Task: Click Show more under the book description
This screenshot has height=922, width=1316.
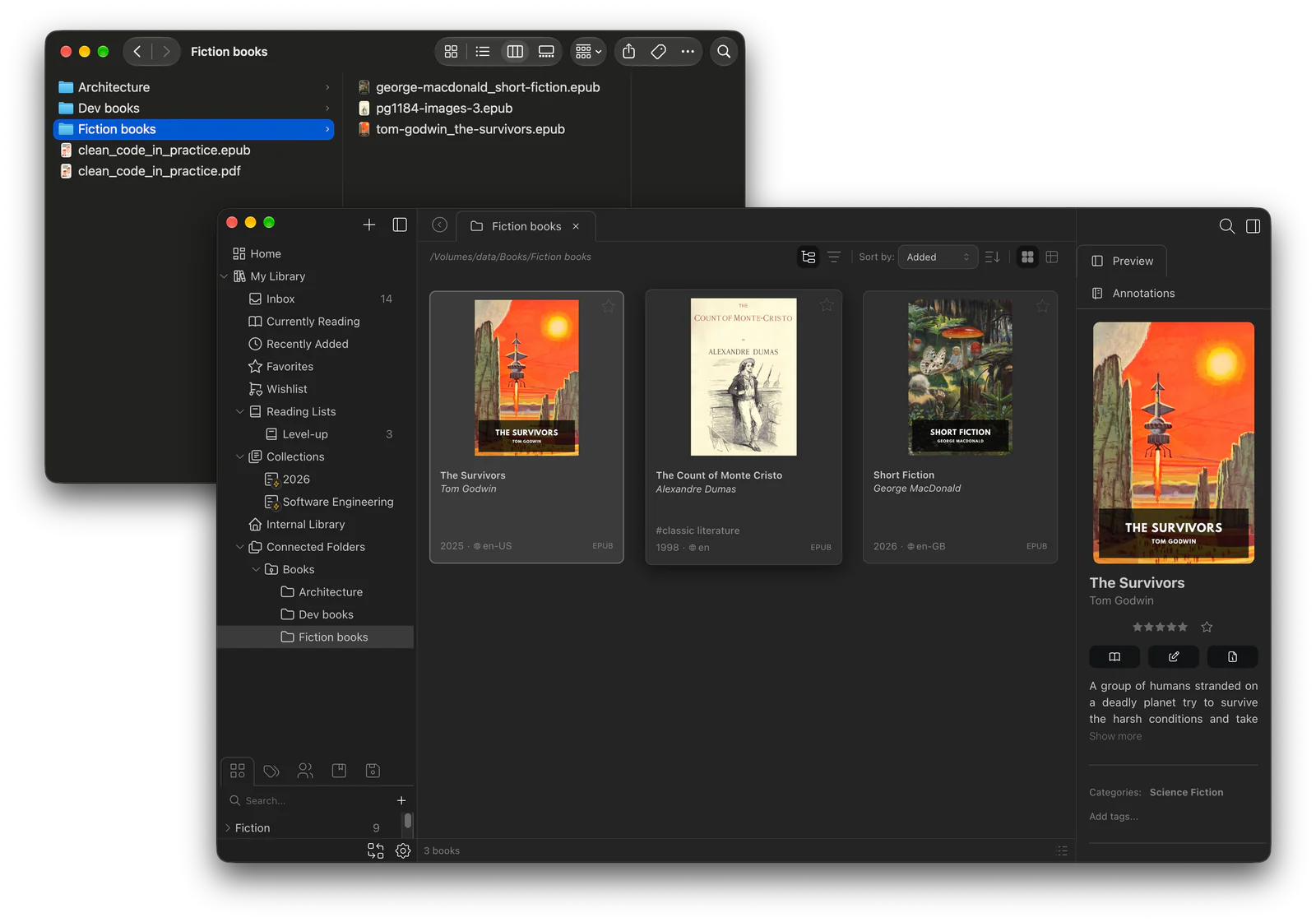Action: [x=1115, y=736]
